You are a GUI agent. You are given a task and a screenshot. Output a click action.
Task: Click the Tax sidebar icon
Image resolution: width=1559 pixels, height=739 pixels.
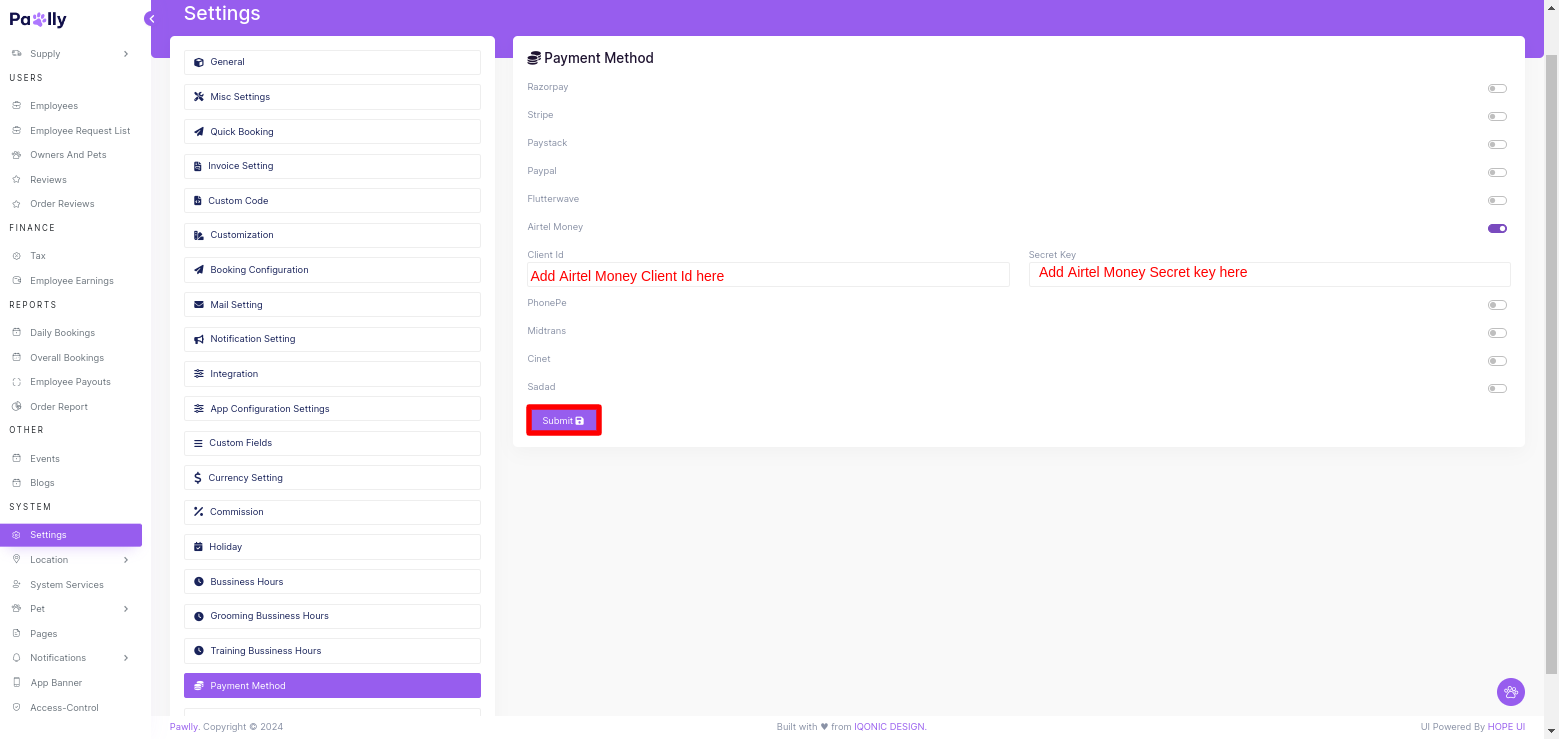point(16,256)
